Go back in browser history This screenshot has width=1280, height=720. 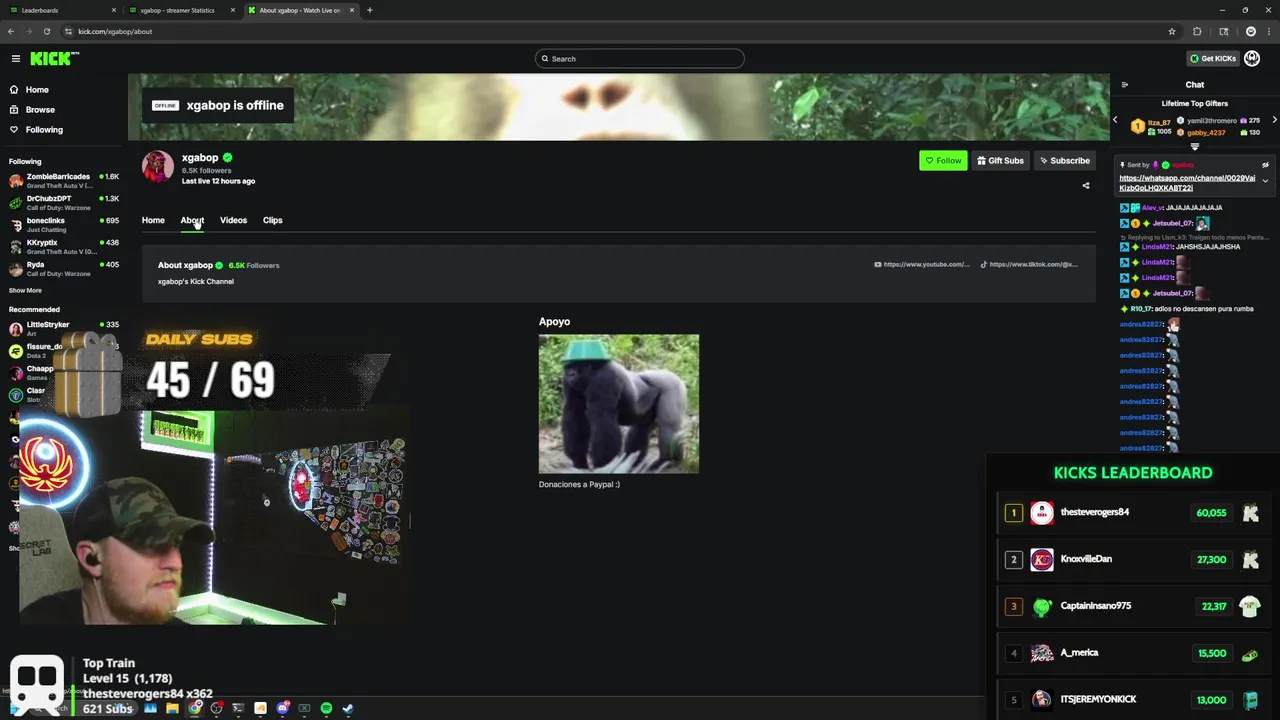pos(11,31)
